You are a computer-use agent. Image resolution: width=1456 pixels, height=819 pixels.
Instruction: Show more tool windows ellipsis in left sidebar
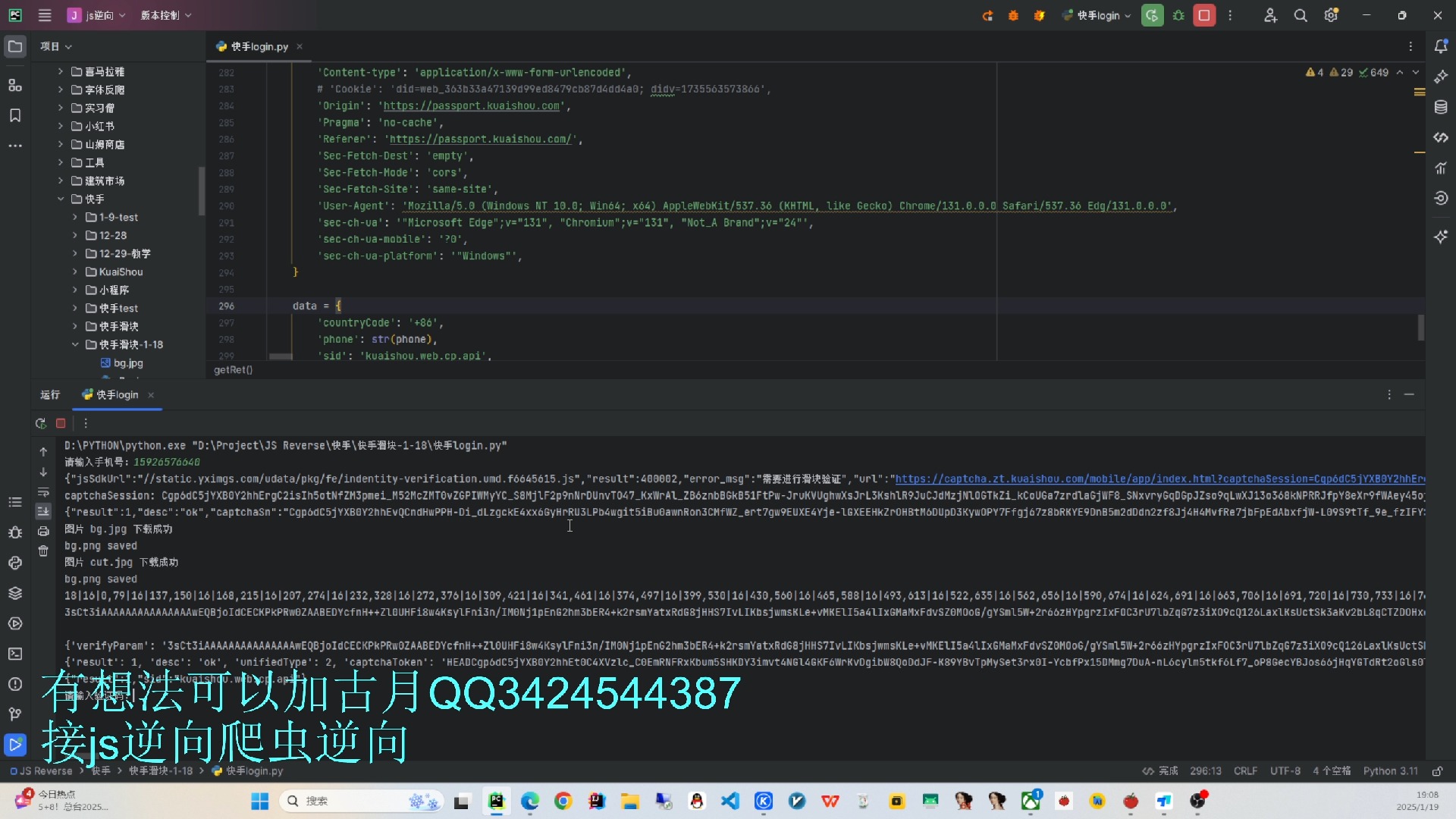[x=15, y=146]
